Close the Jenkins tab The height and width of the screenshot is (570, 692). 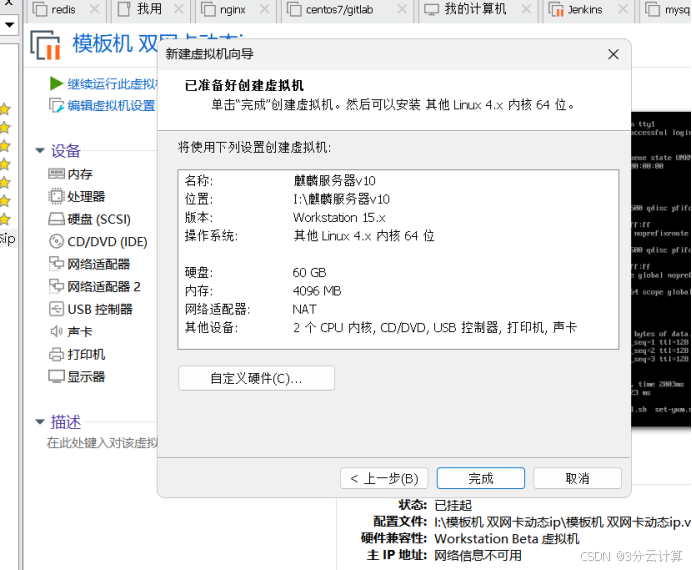622,9
